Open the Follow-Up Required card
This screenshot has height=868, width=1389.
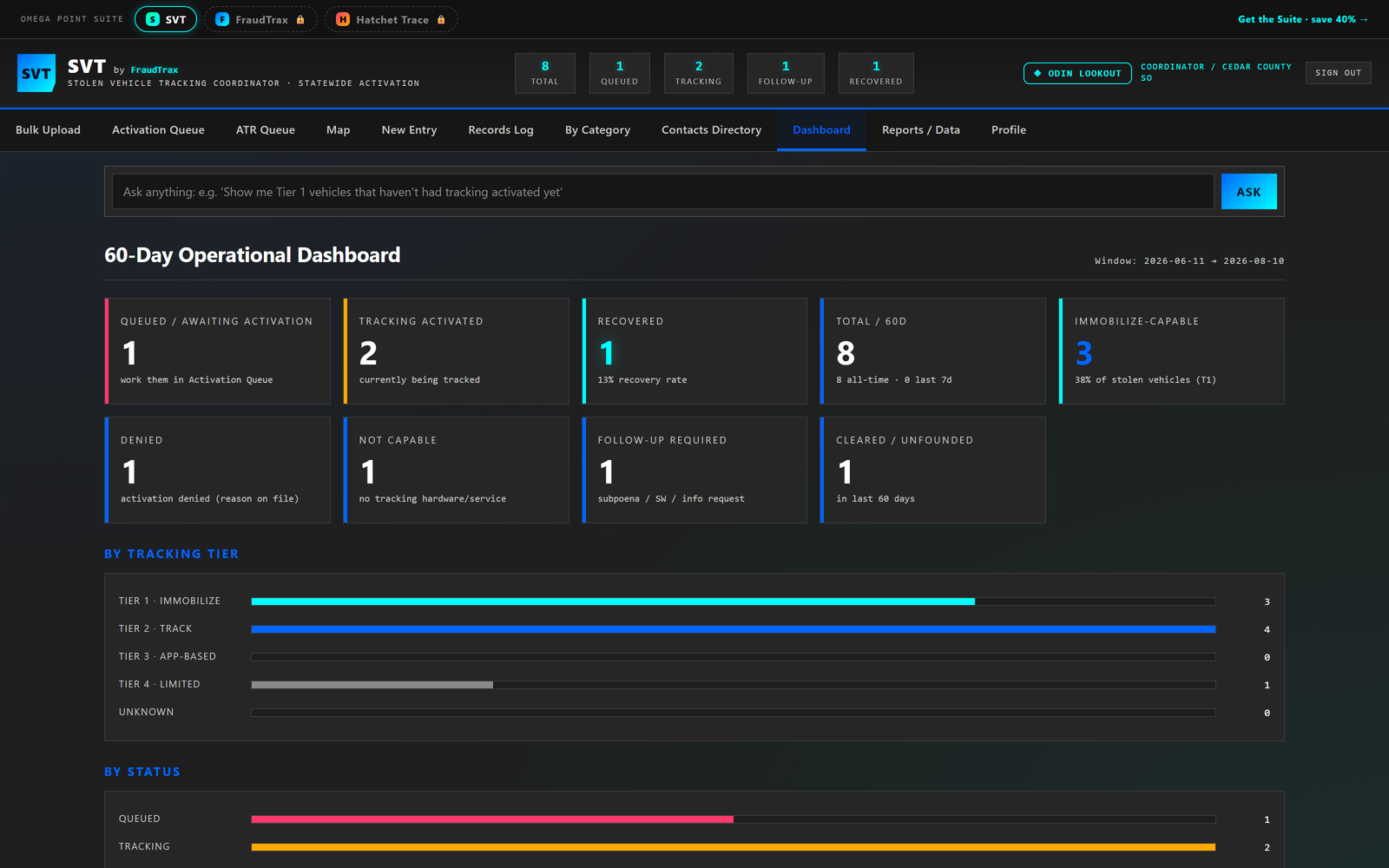pos(694,470)
